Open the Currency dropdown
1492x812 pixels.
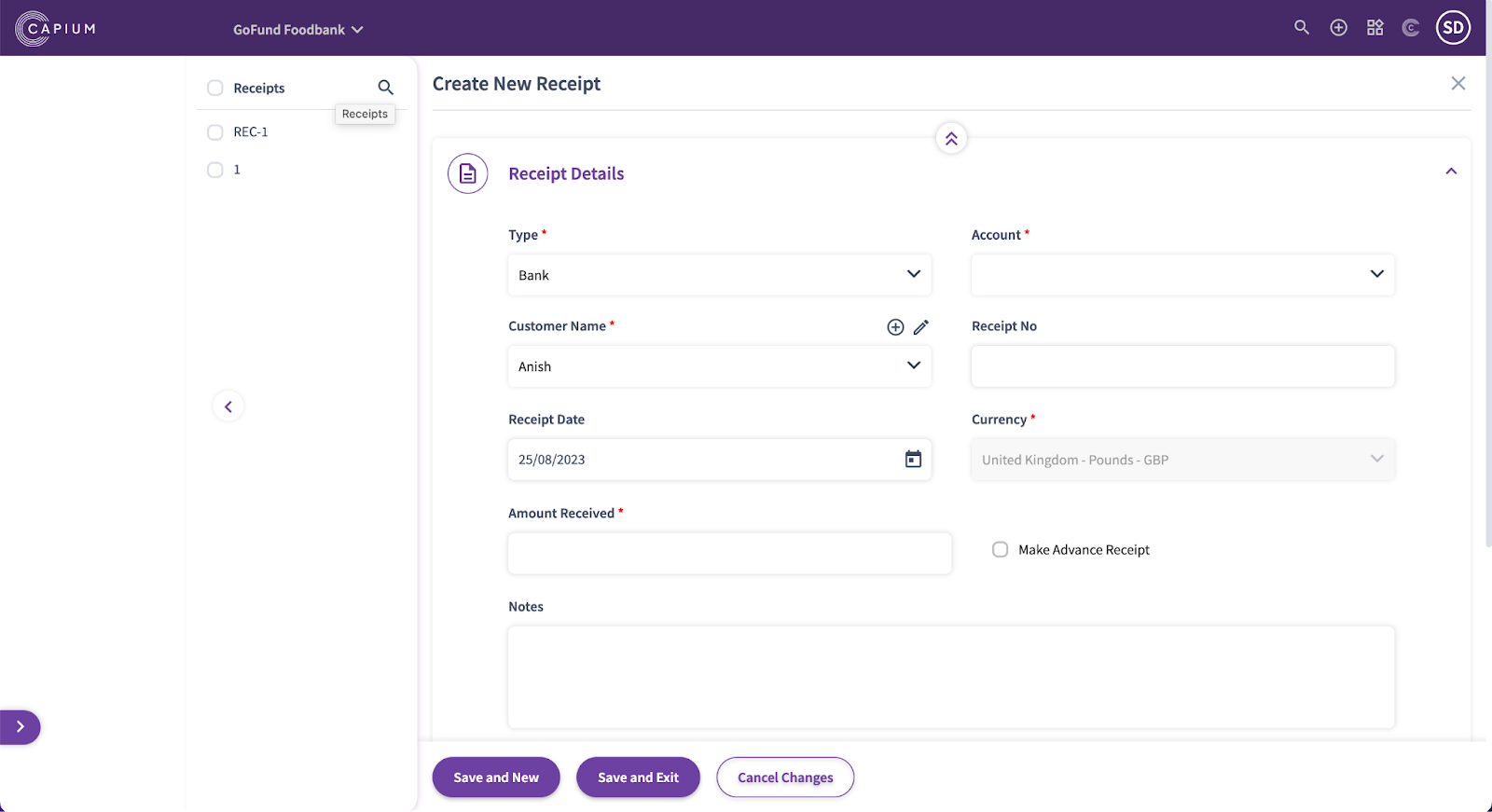tap(1183, 460)
